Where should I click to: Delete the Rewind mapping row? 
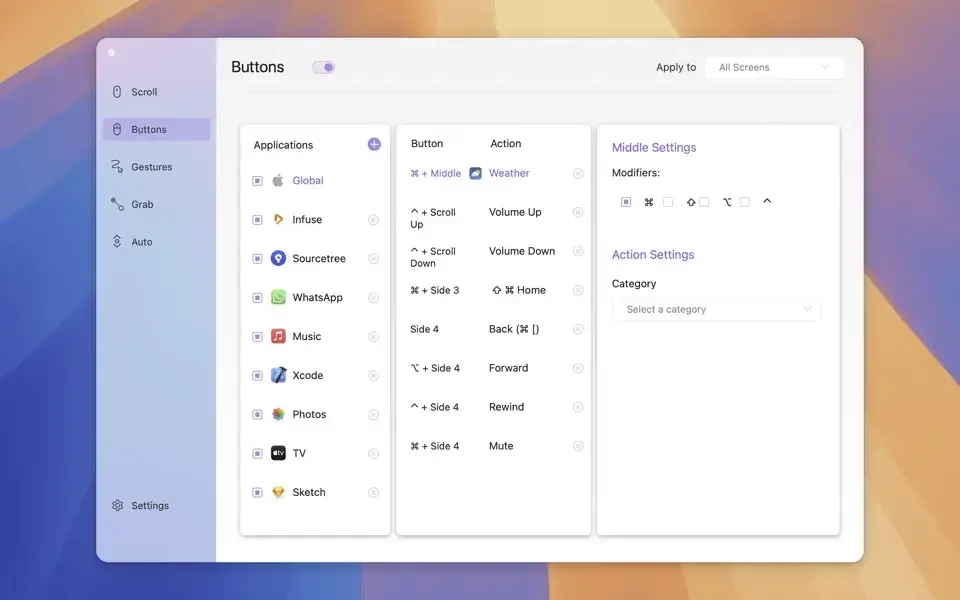[578, 407]
